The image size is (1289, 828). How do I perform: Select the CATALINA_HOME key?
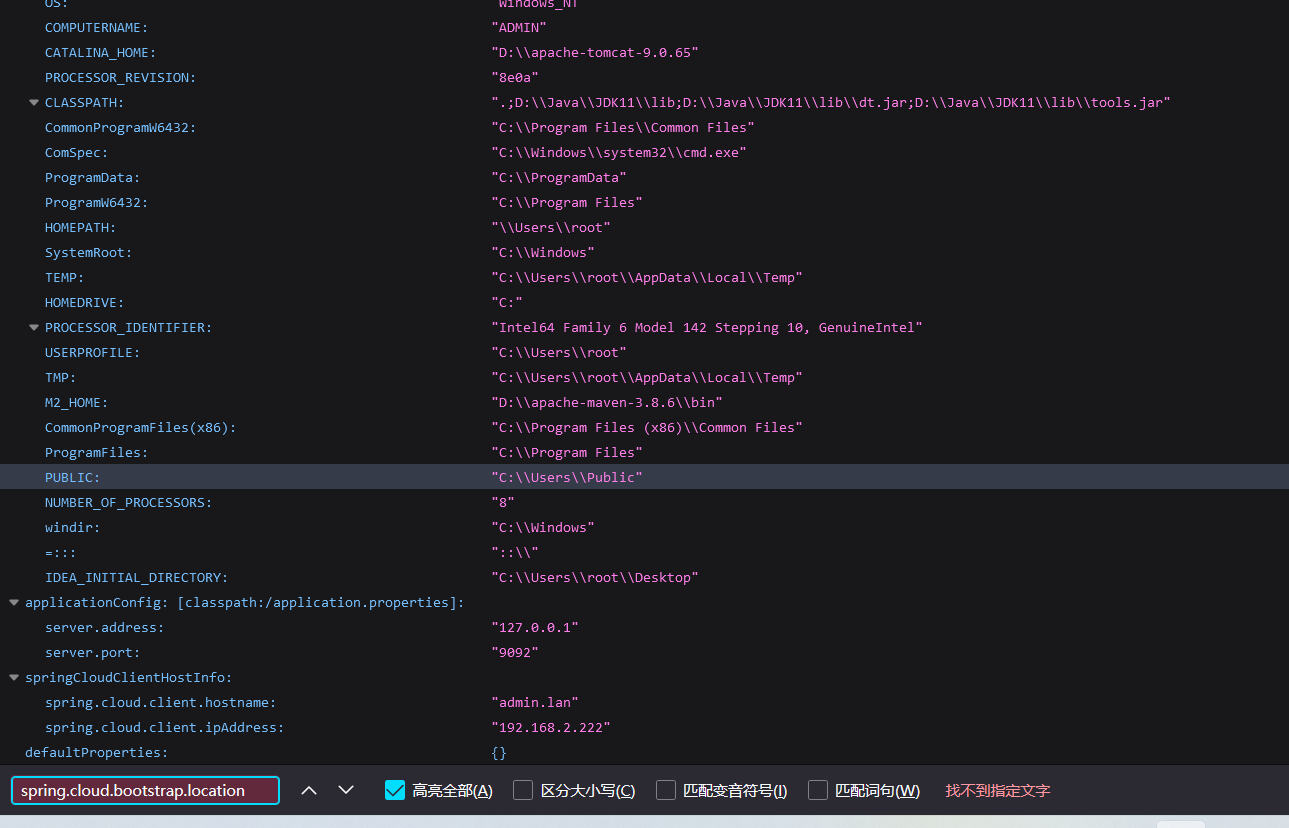tap(100, 52)
